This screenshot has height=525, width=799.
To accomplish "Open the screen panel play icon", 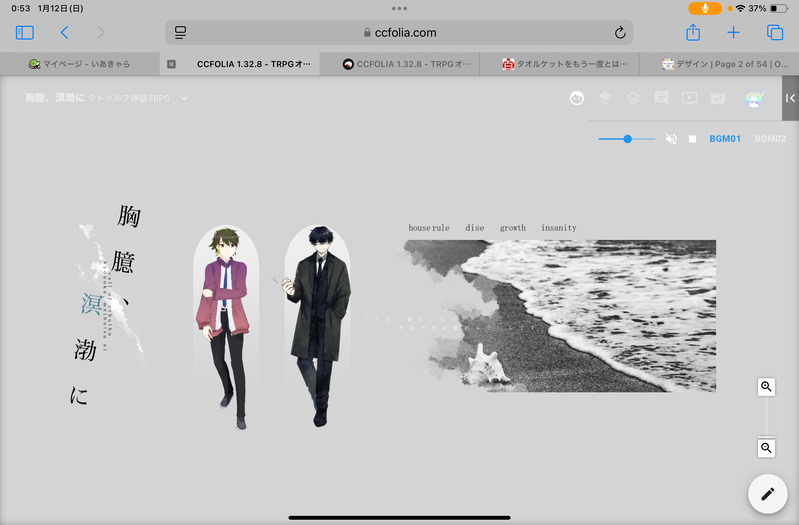I will pos(689,97).
